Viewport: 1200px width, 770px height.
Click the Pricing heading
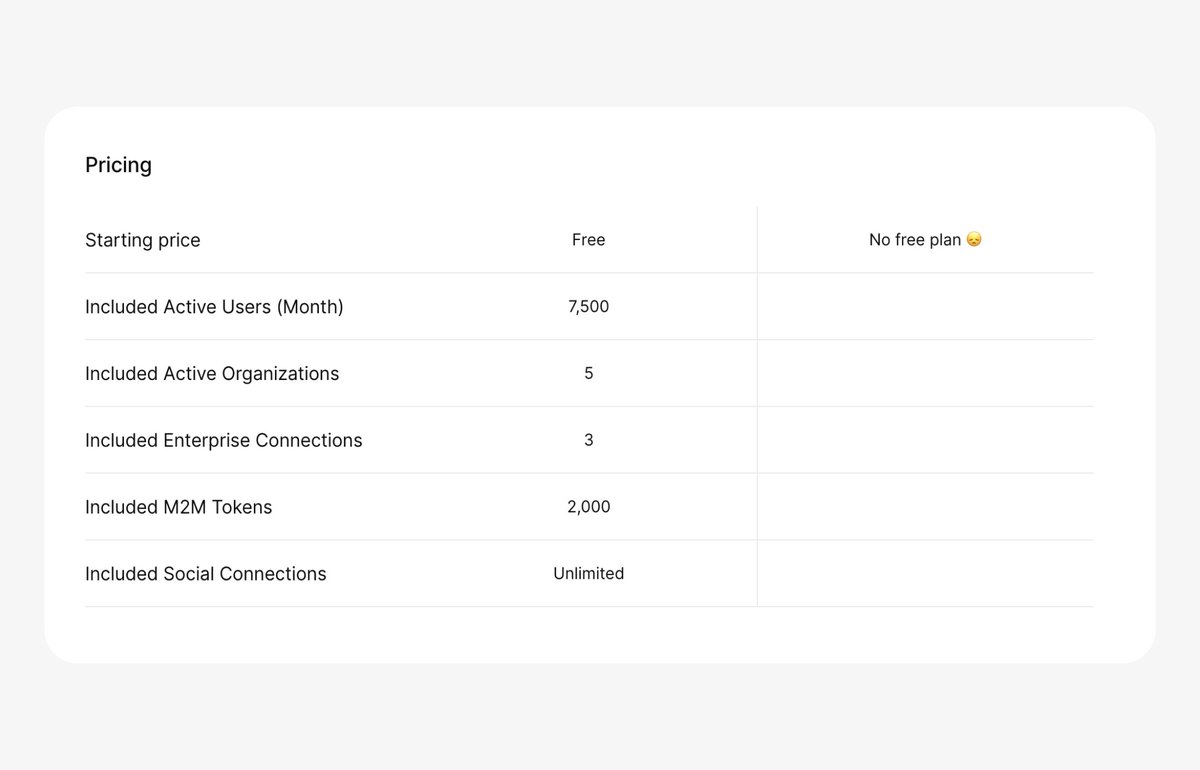pyautogui.click(x=118, y=165)
